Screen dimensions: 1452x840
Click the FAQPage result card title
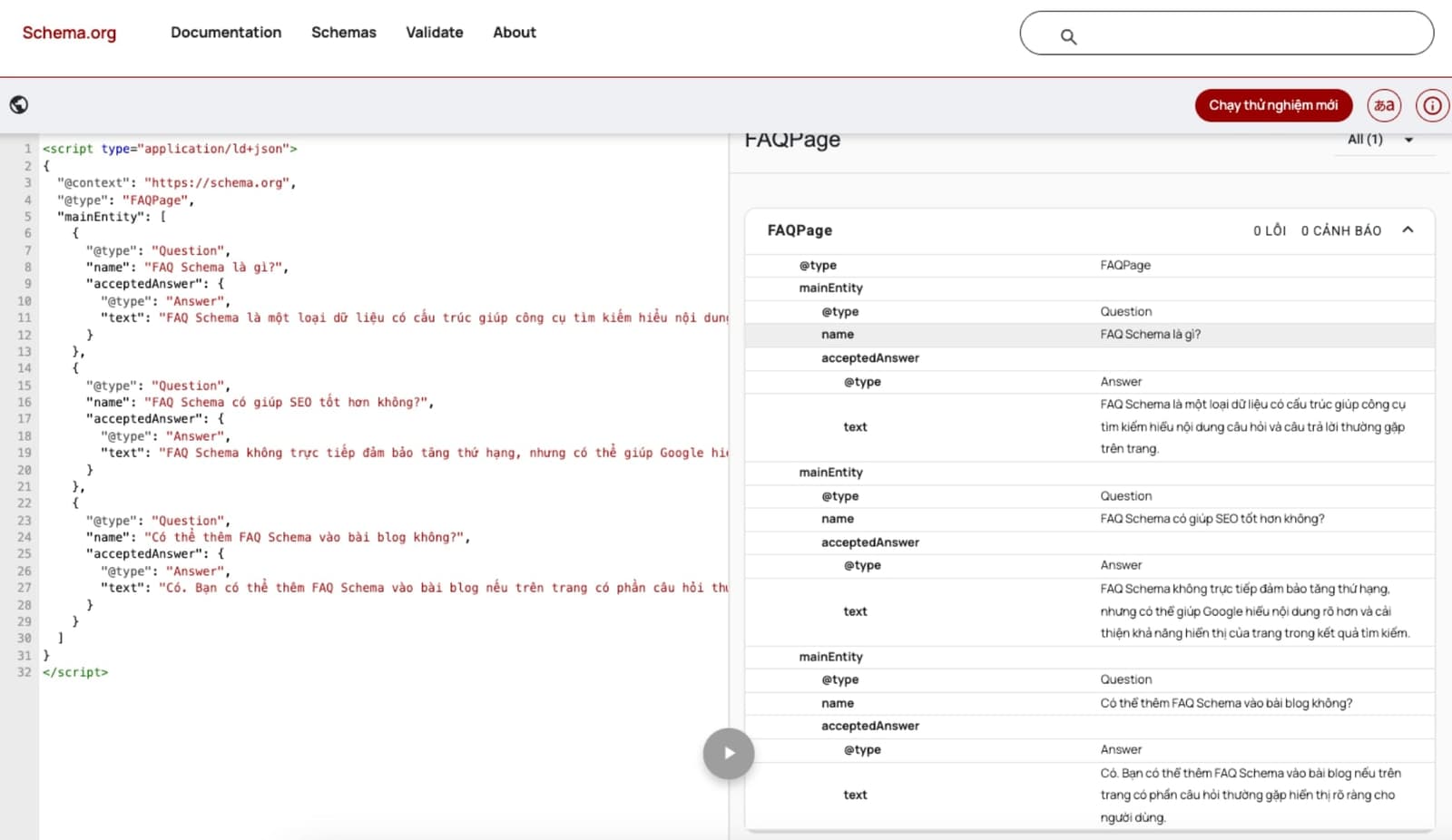[x=800, y=230]
